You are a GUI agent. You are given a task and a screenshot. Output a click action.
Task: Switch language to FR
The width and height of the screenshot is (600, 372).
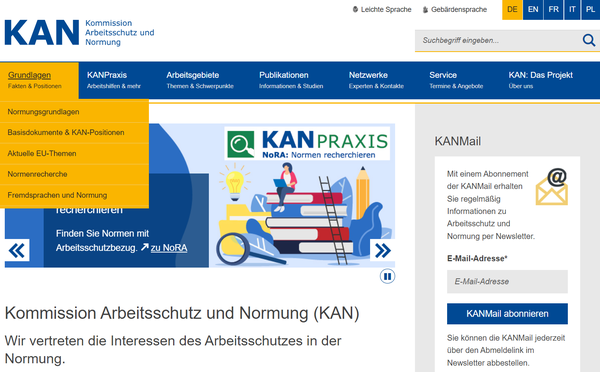tap(553, 10)
